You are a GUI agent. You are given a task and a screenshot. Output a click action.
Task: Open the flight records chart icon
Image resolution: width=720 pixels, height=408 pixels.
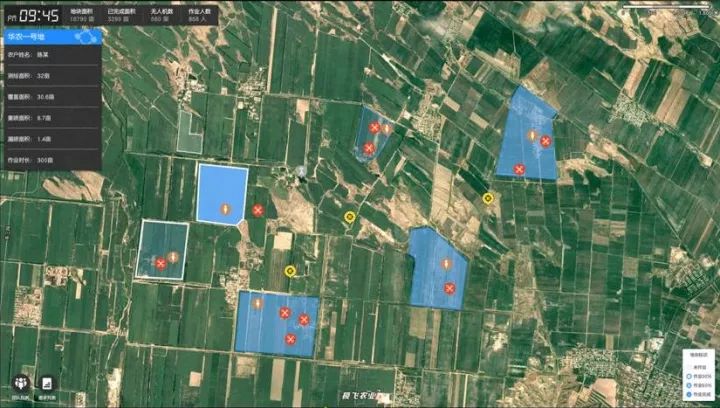[46, 383]
